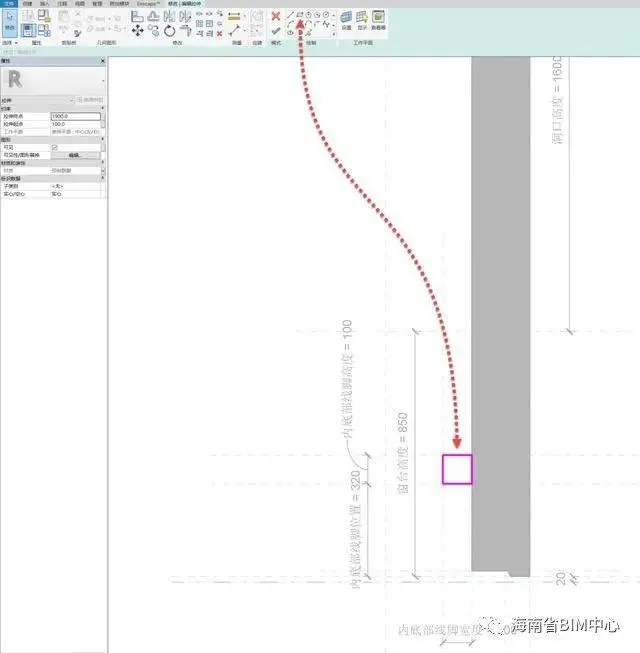Image resolution: width=640 pixels, height=653 pixels.
Task: Click the 洞口高度 = 1600 dimension label
Action: [557, 100]
